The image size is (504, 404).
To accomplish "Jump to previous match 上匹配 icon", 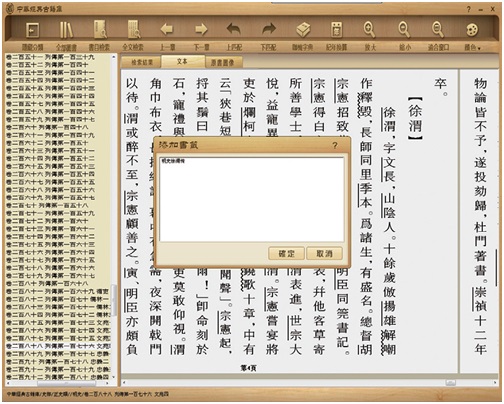I will pos(234,29).
